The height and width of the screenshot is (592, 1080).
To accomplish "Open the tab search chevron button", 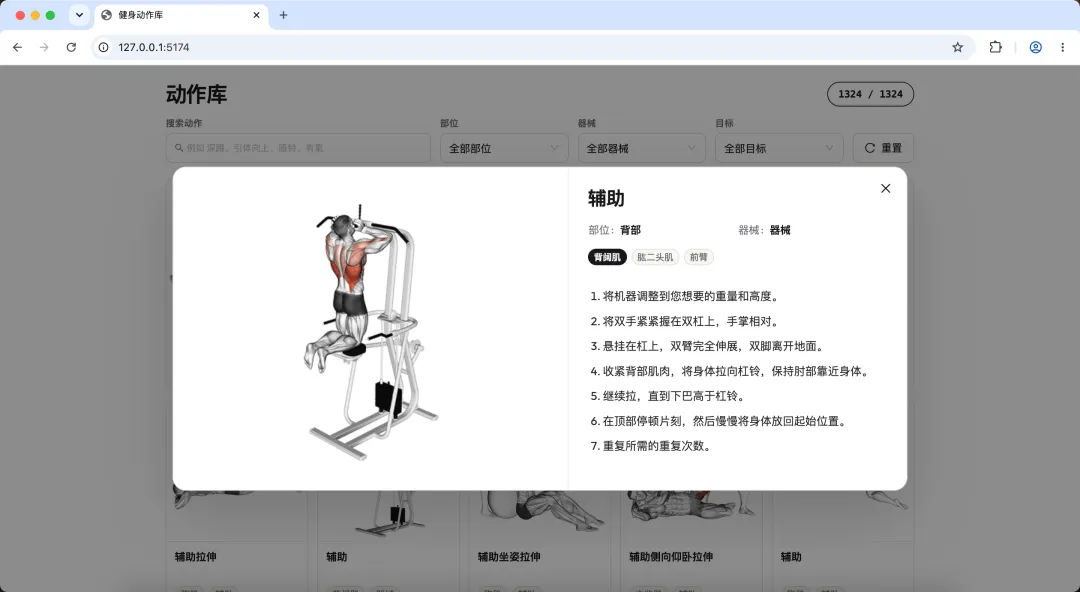I will click(x=79, y=15).
